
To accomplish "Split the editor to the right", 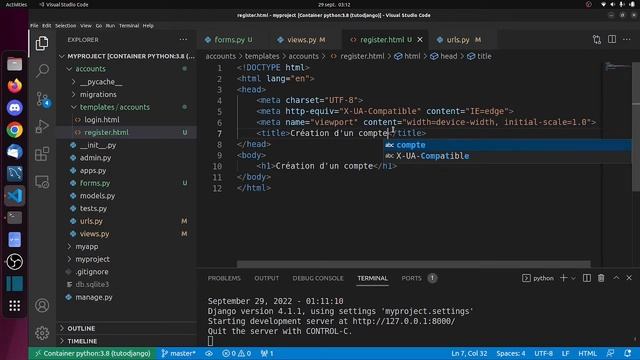I will click(612, 40).
